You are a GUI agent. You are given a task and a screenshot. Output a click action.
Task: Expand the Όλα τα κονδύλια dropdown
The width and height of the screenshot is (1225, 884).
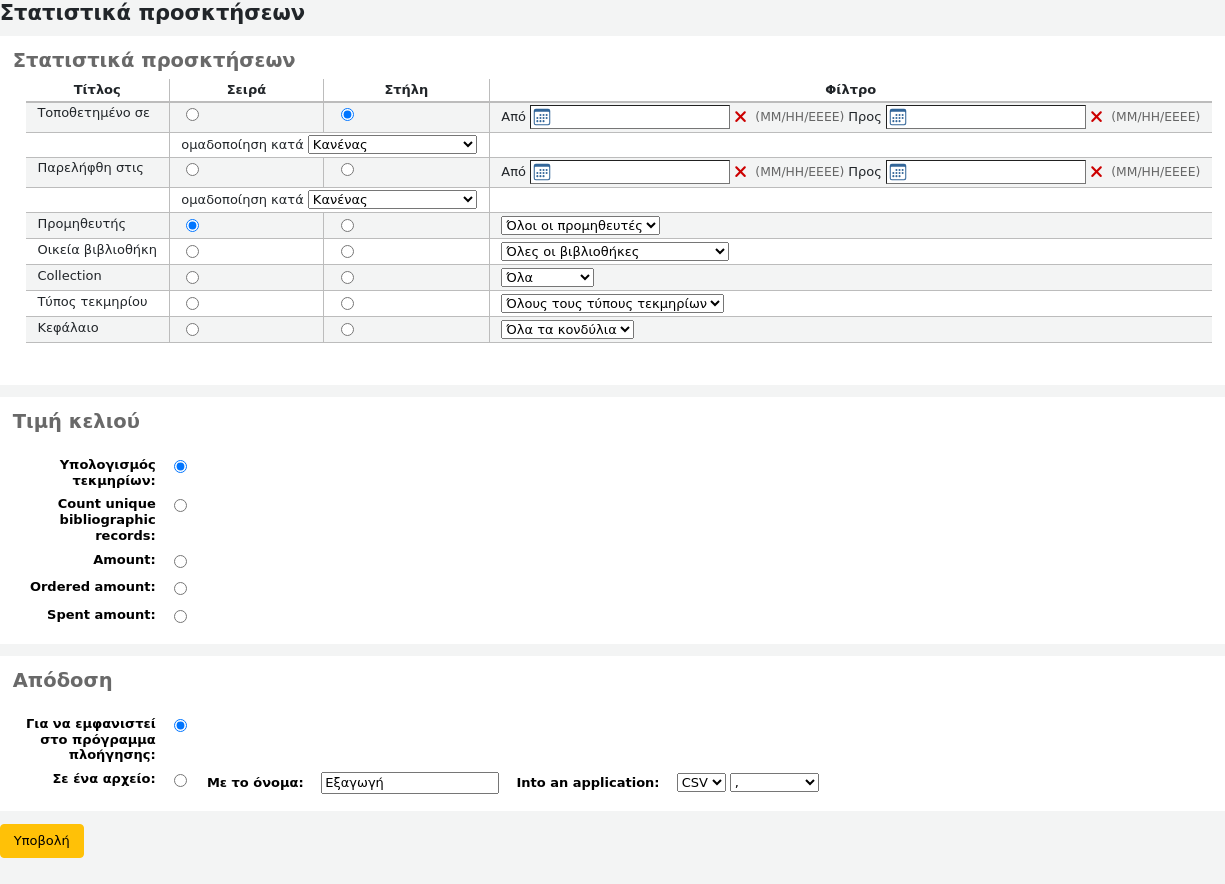pos(567,330)
